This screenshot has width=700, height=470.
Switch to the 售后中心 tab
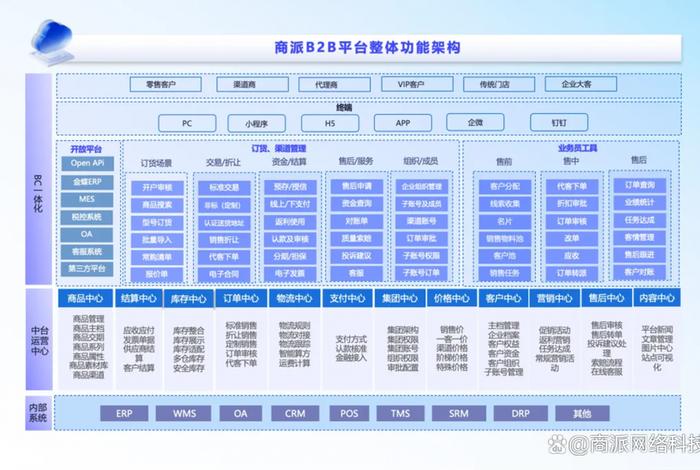pyautogui.click(x=606, y=298)
